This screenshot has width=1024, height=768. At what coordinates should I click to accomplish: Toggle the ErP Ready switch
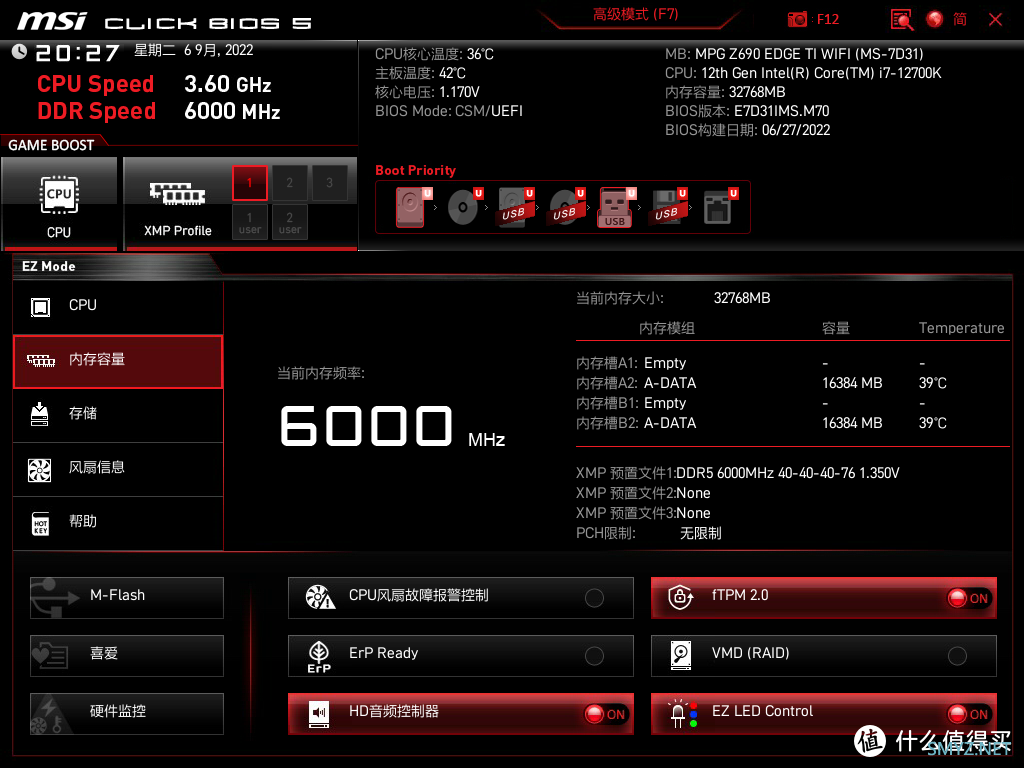(x=594, y=656)
